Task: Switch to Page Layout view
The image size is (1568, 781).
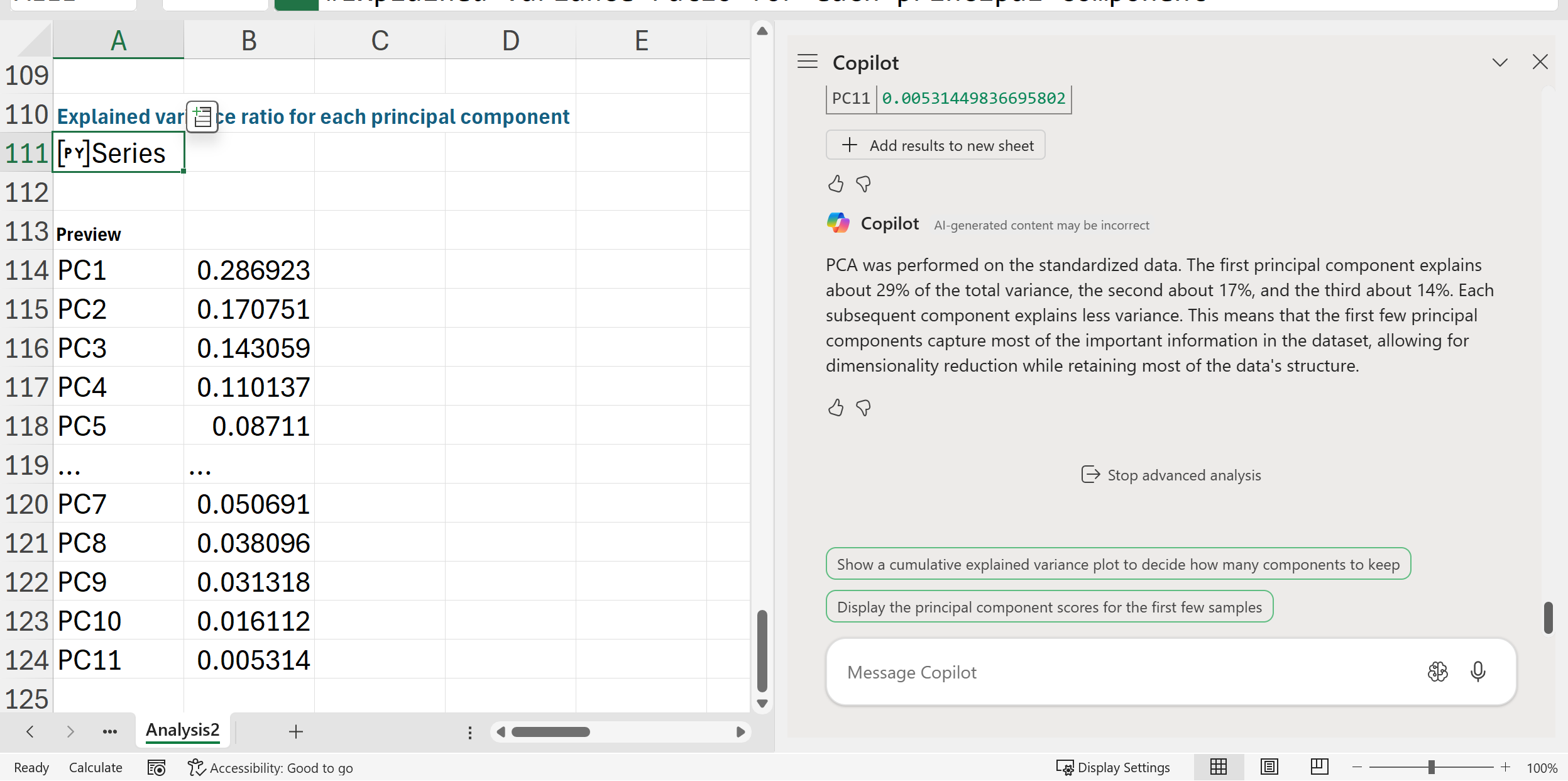Action: pos(1269,767)
